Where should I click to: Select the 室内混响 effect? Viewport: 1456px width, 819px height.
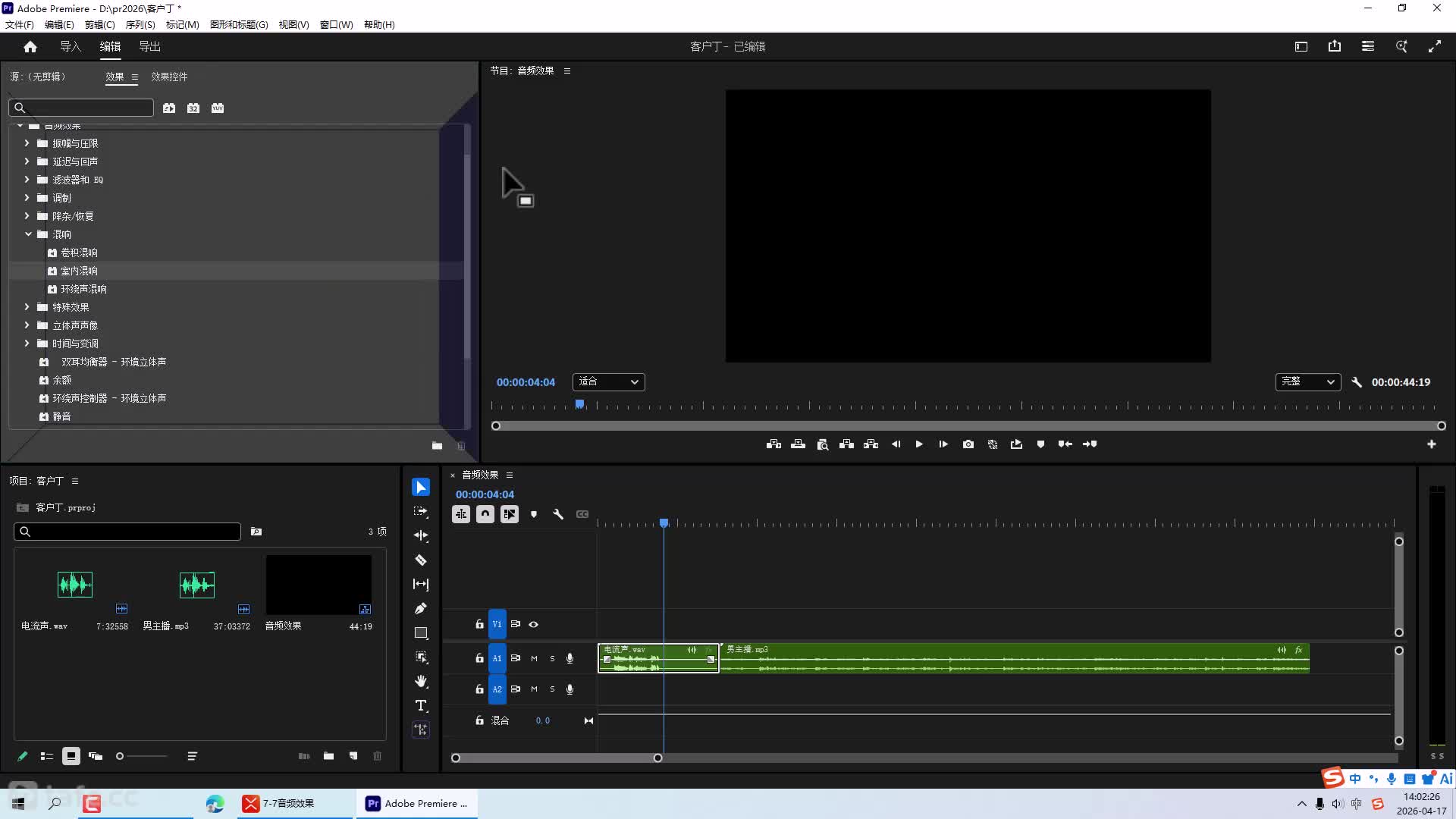79,271
